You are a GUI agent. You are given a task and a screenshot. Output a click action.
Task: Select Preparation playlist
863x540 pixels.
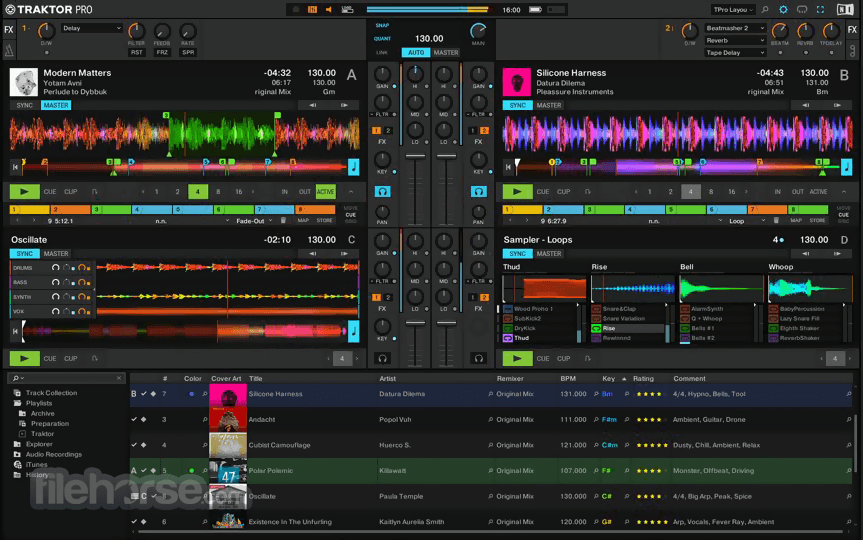[x=50, y=423]
